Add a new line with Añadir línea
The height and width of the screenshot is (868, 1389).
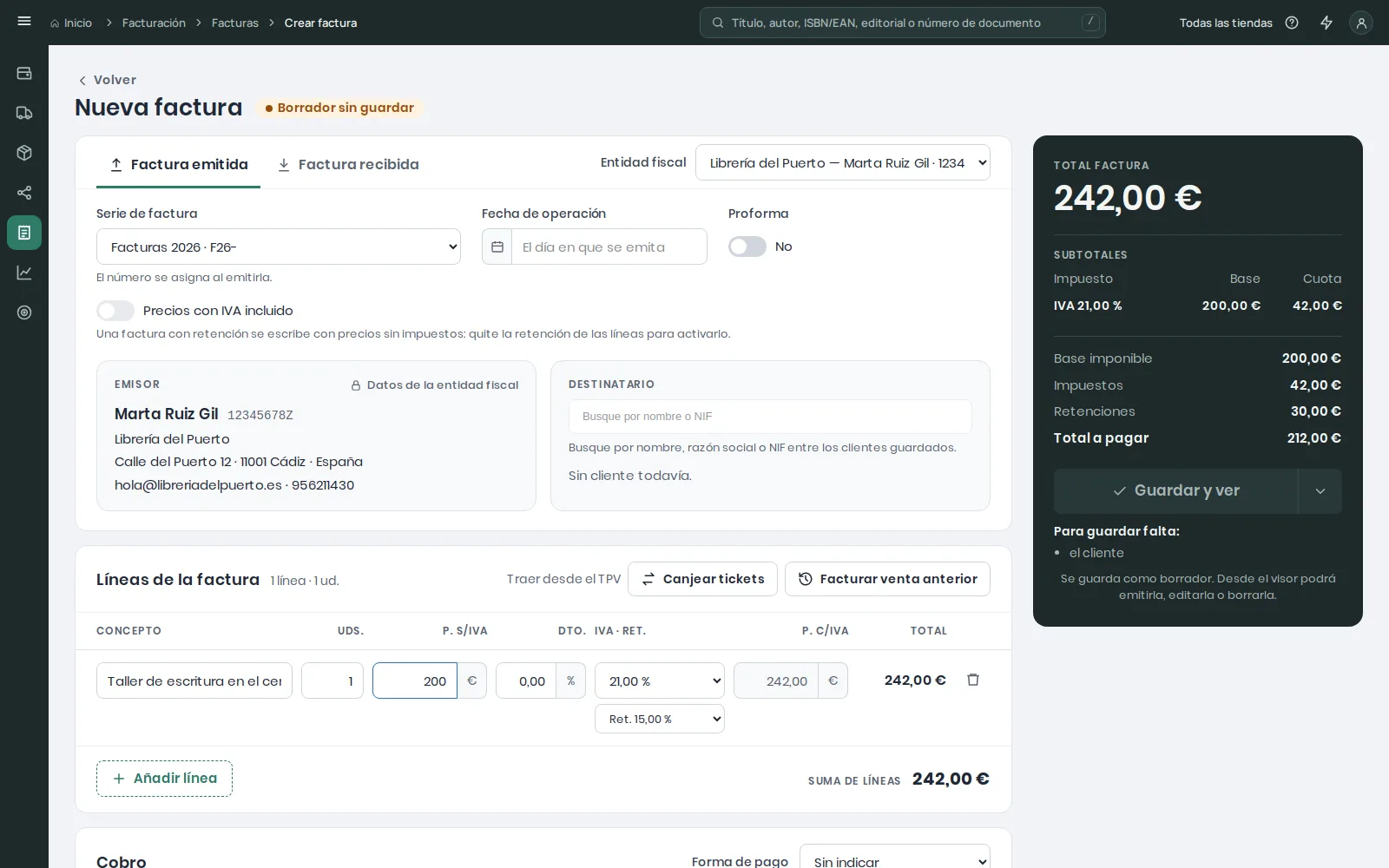click(x=164, y=779)
